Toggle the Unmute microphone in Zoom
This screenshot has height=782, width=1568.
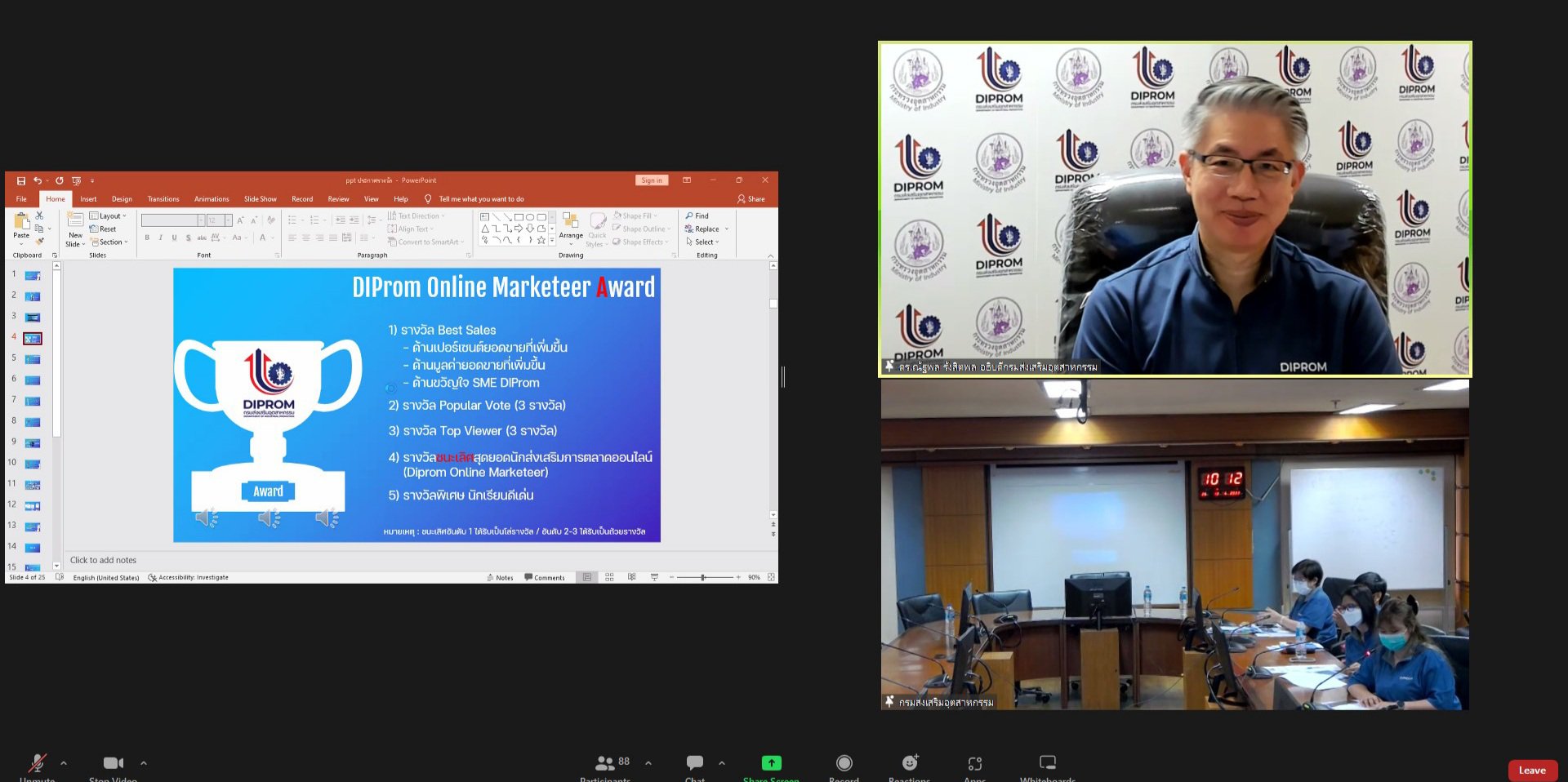point(37,762)
